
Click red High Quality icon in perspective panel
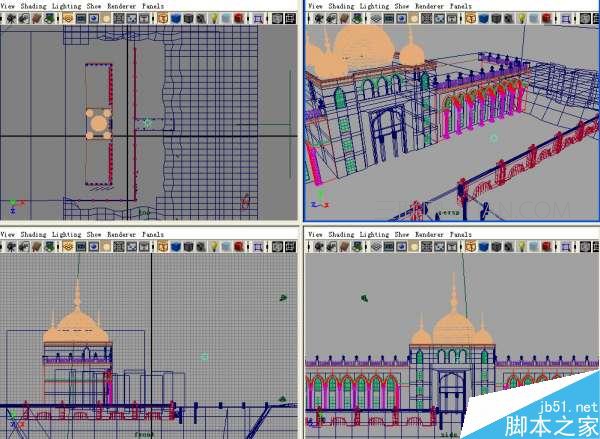point(547,18)
